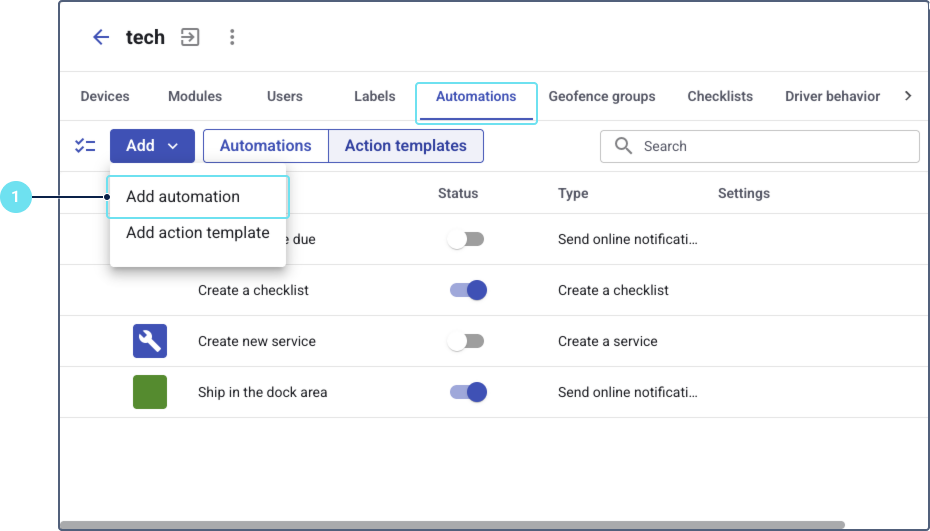Image resolution: width=930 pixels, height=531 pixels.
Task: Open the three-dot more options menu
Action: coord(232,37)
